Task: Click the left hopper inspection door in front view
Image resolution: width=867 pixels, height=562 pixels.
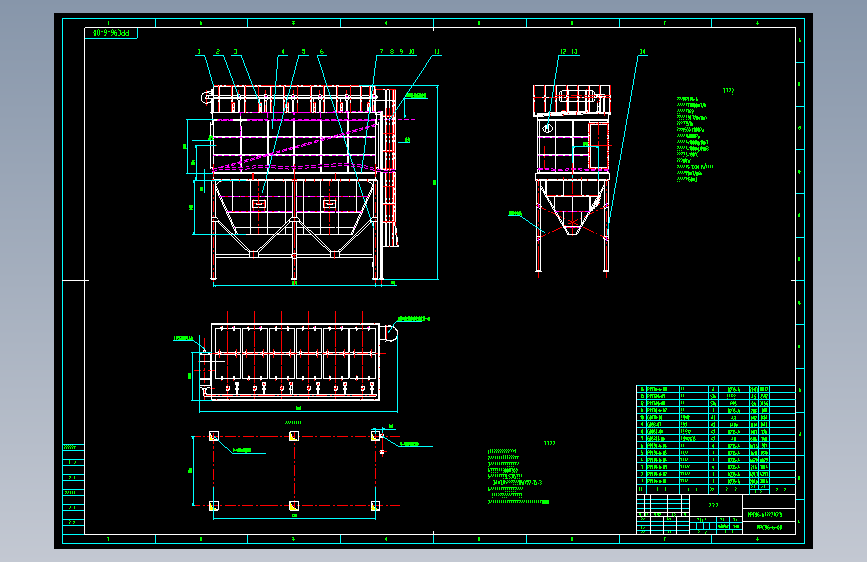Action: pos(259,204)
